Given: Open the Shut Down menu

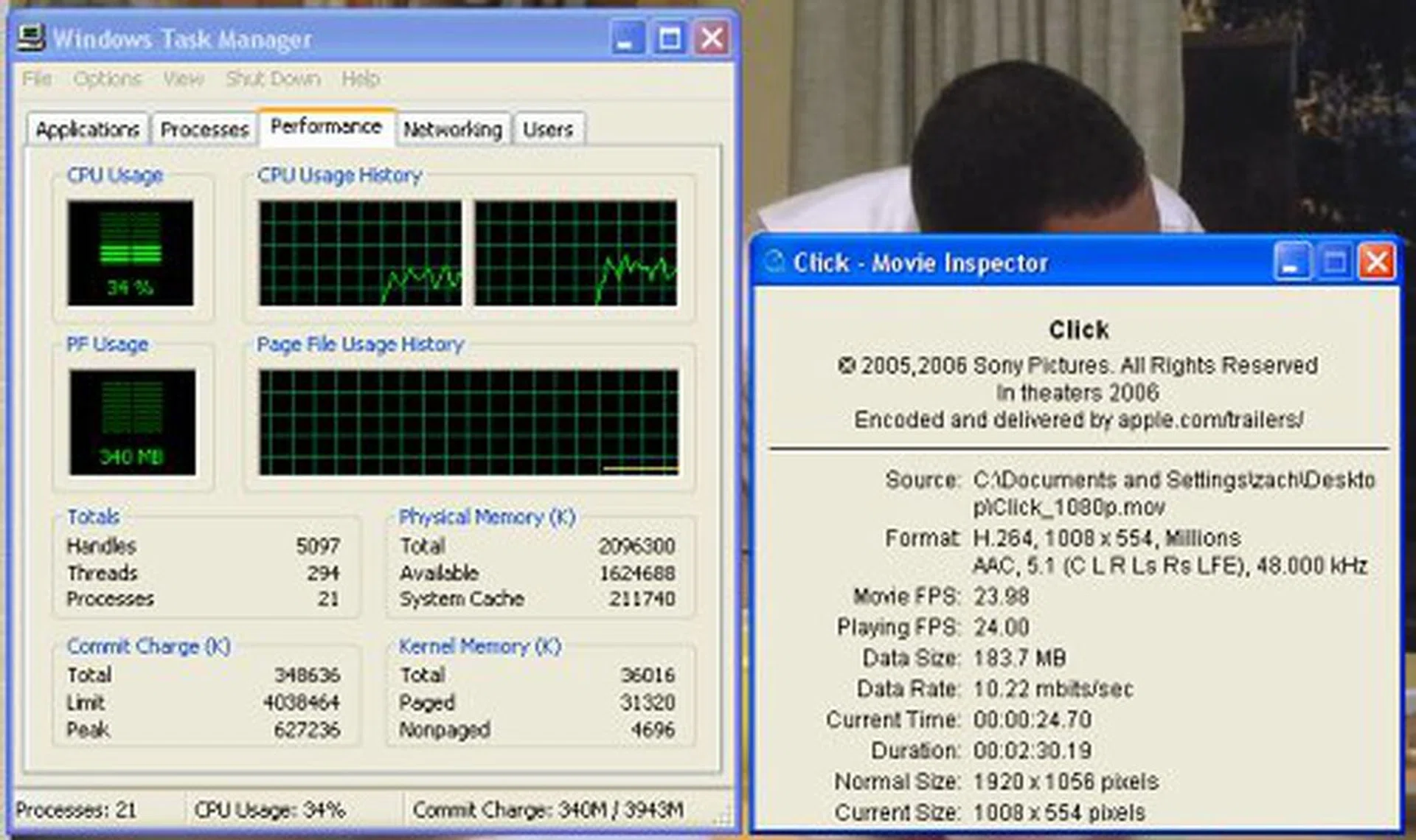Looking at the screenshot, I should click(x=271, y=78).
